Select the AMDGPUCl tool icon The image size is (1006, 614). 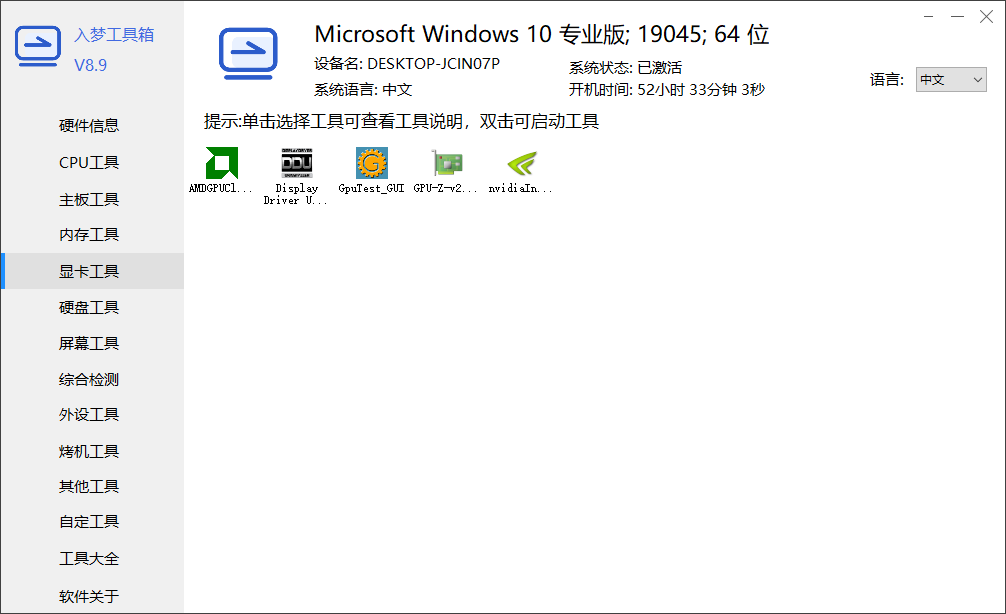point(221,163)
